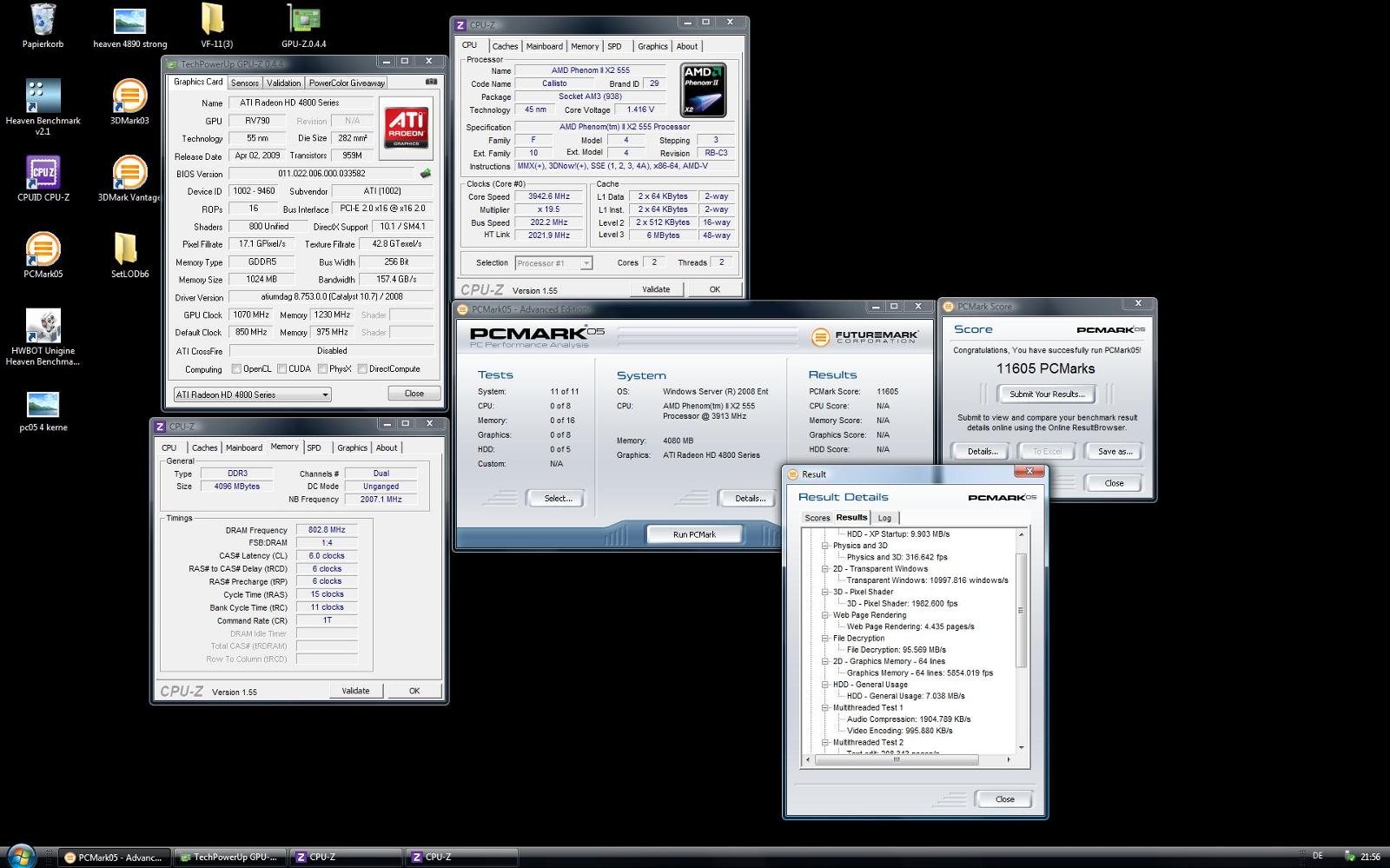Click Select... under Tests in PCMark05
The image size is (1390, 868).
point(558,498)
